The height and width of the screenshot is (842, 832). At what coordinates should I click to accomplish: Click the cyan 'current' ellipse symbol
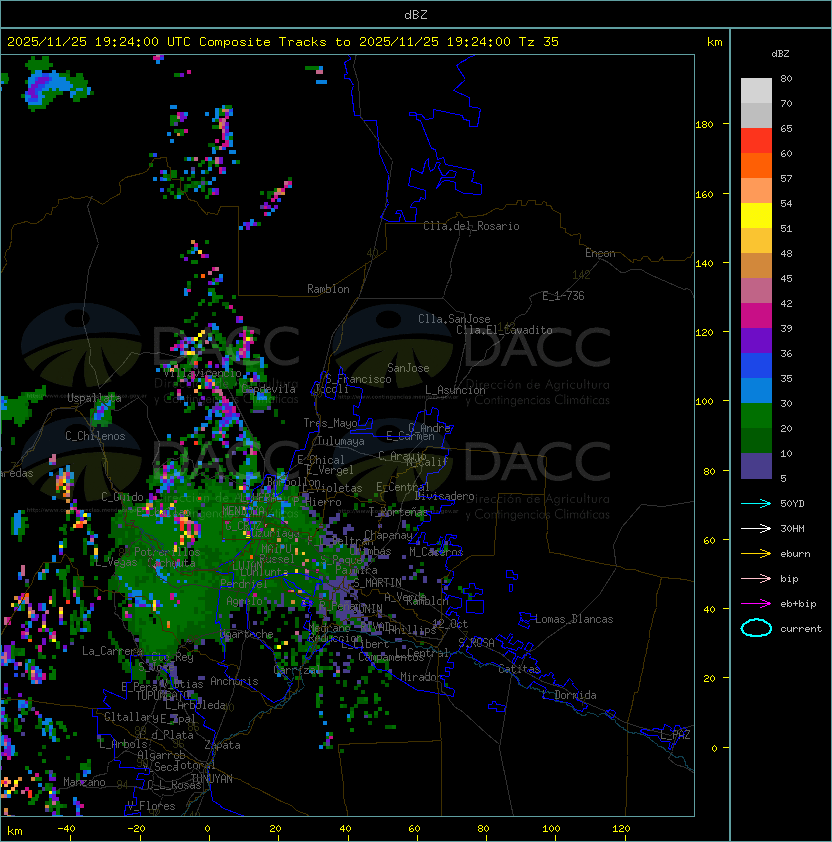pyautogui.click(x=756, y=628)
